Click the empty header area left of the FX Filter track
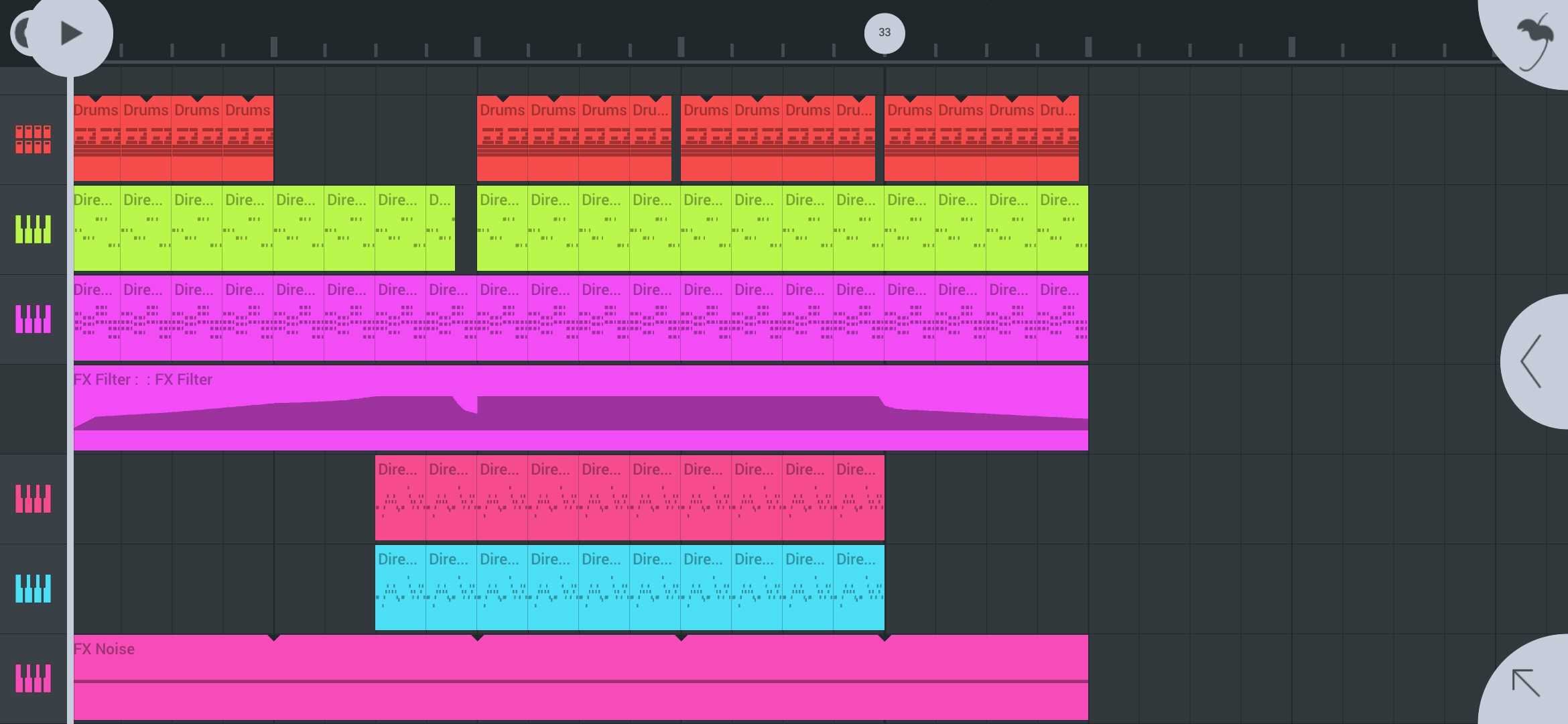The image size is (1568, 724). click(x=33, y=409)
